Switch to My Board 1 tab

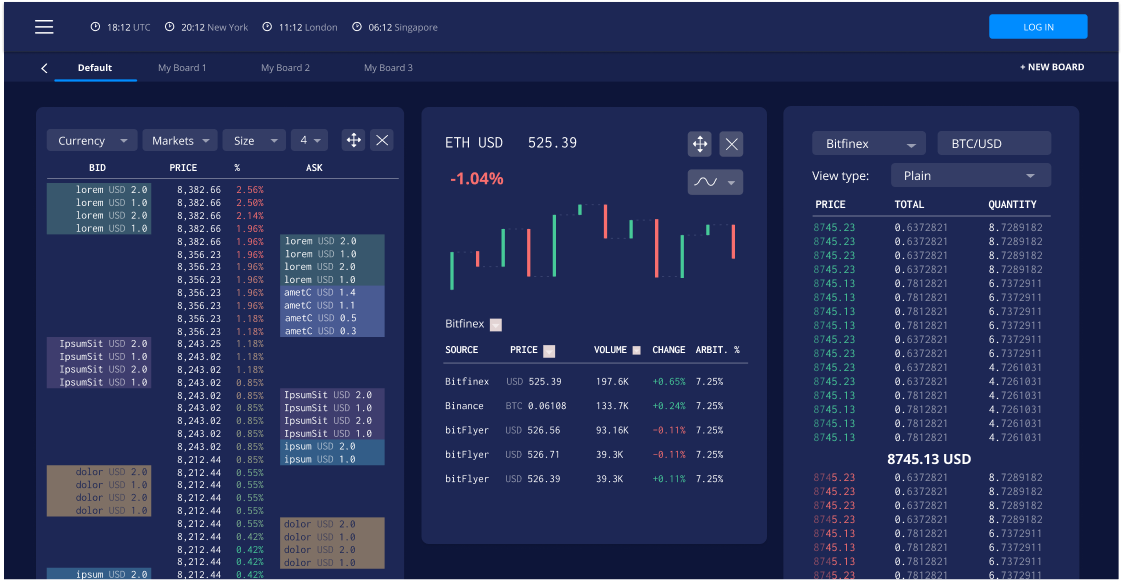pyautogui.click(x=182, y=68)
